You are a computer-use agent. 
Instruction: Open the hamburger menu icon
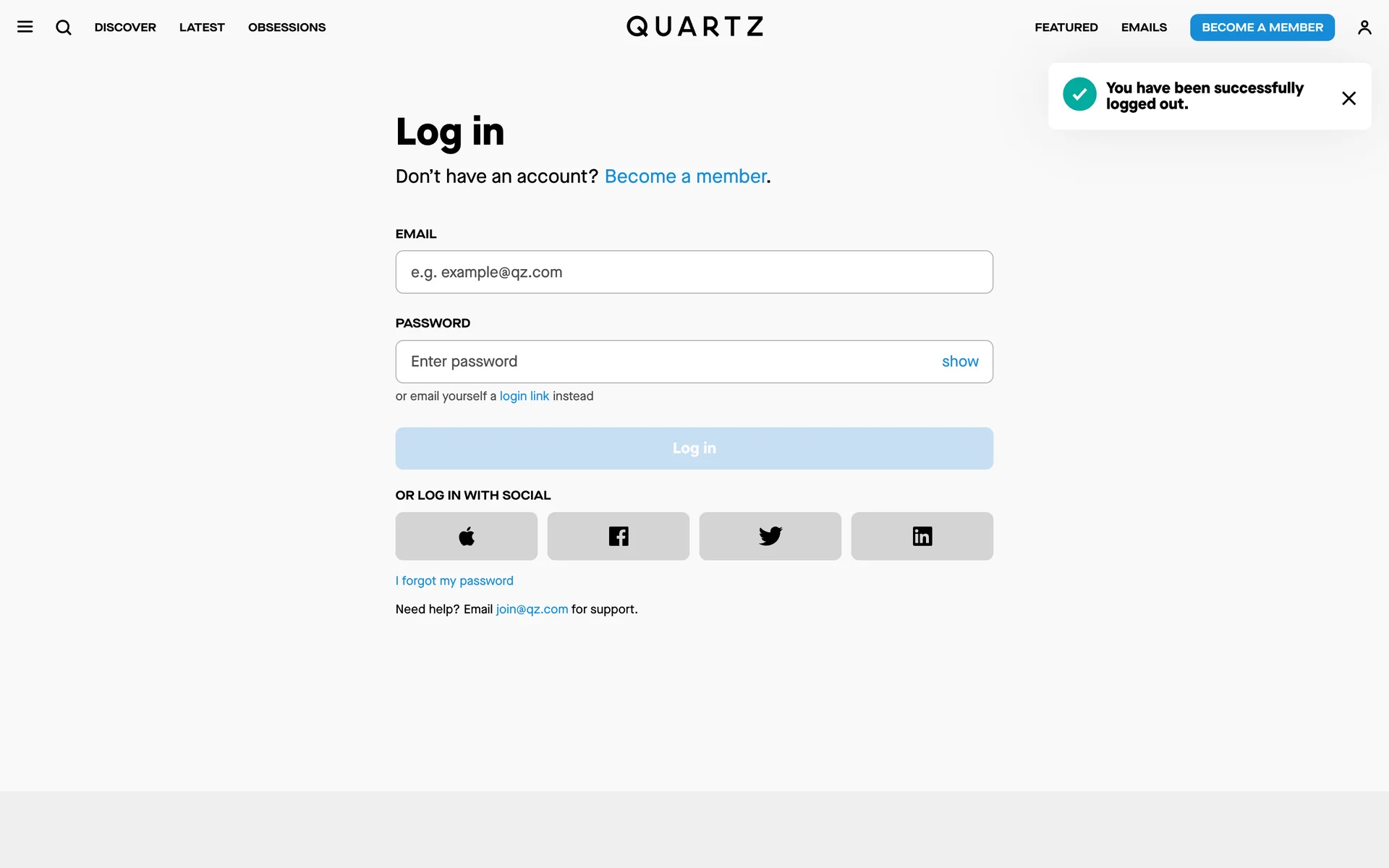tap(25, 27)
